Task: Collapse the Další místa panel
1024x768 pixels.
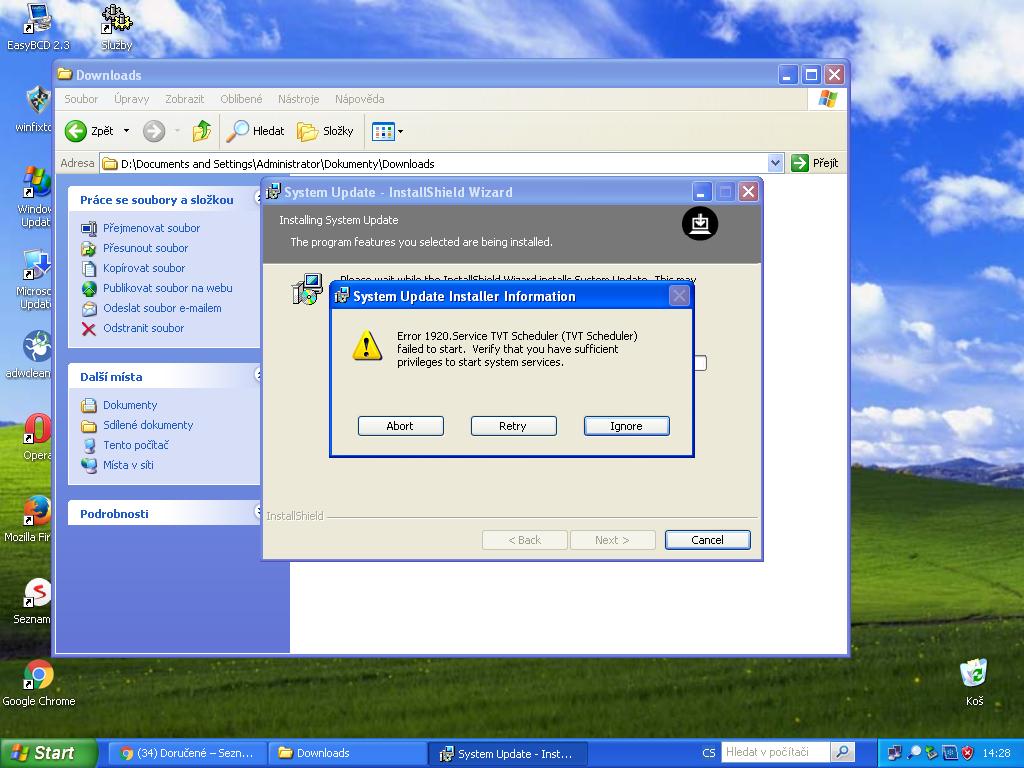Action: [257, 375]
